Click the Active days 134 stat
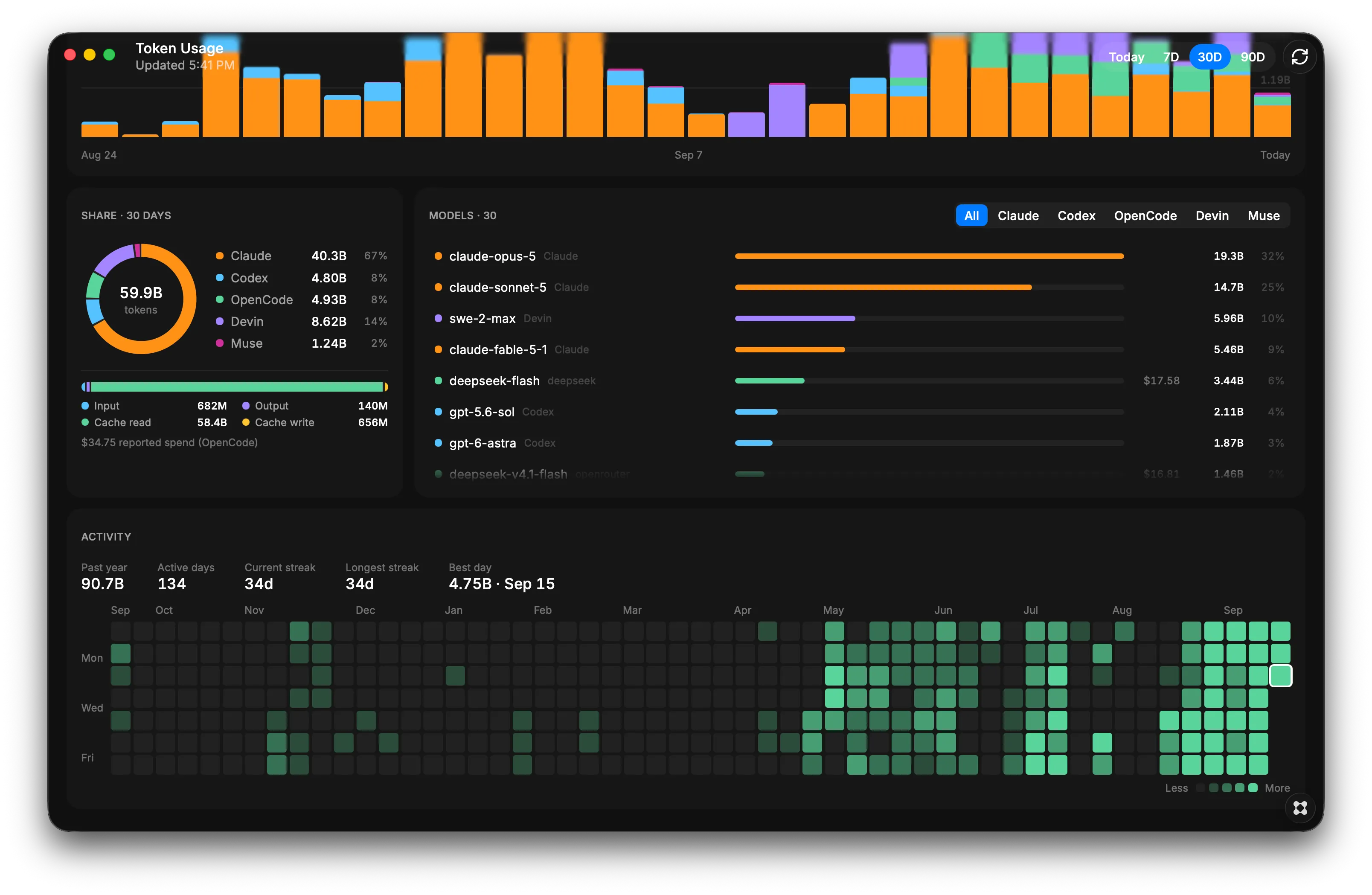Image resolution: width=1372 pixels, height=895 pixels. [186, 577]
